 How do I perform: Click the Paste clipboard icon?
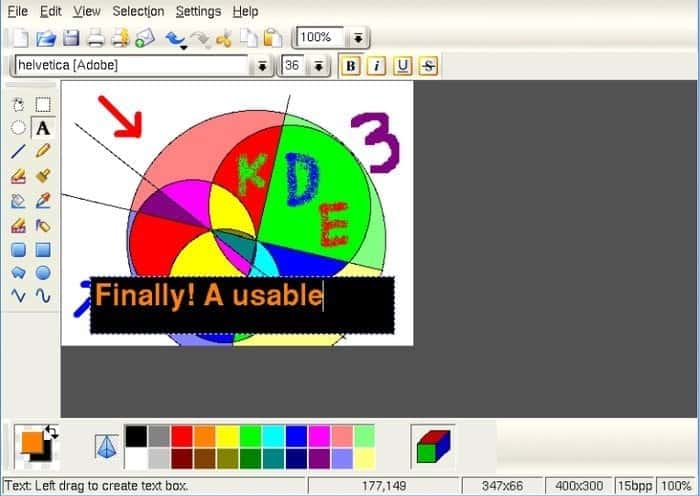coord(273,38)
